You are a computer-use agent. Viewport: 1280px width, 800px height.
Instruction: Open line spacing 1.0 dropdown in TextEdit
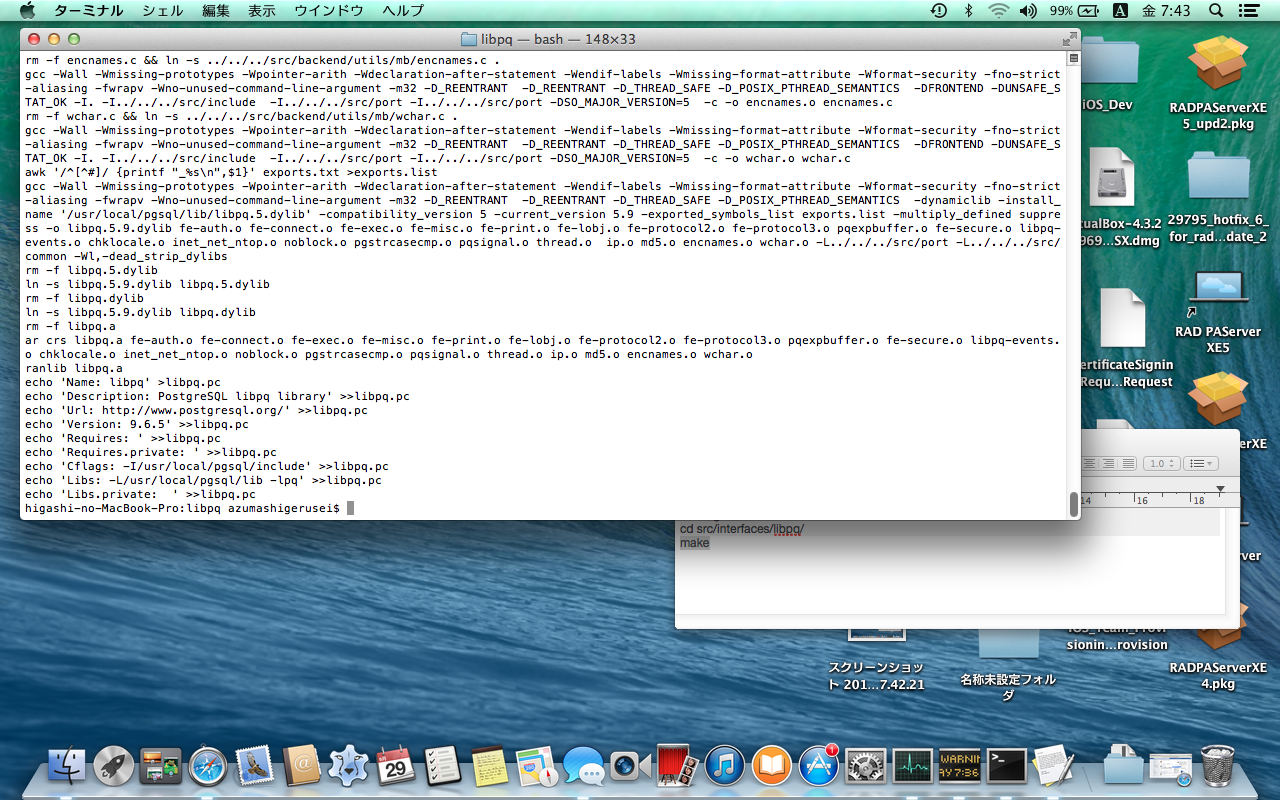(x=1161, y=464)
